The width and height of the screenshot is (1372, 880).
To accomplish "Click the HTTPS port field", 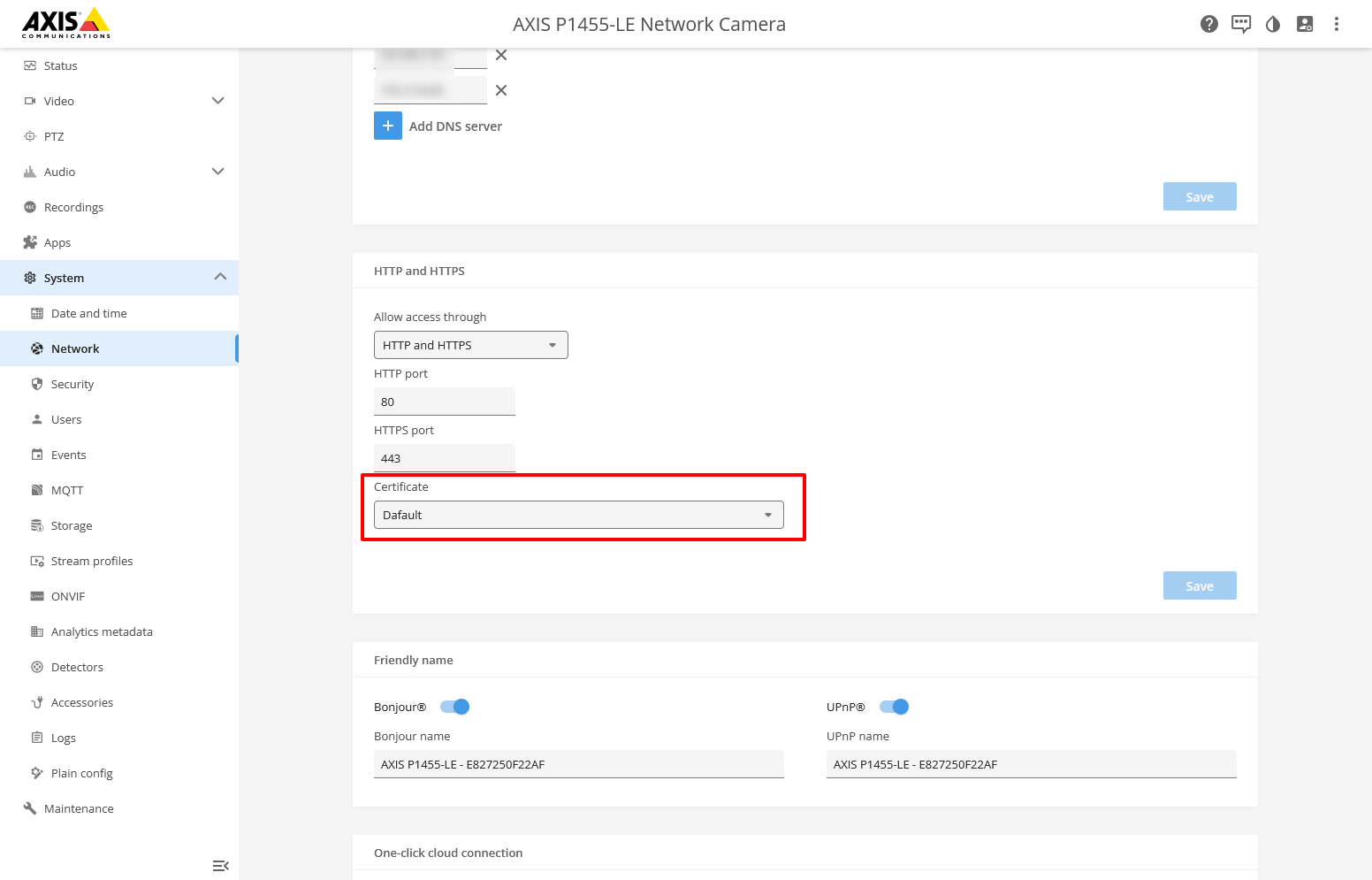I will (445, 458).
